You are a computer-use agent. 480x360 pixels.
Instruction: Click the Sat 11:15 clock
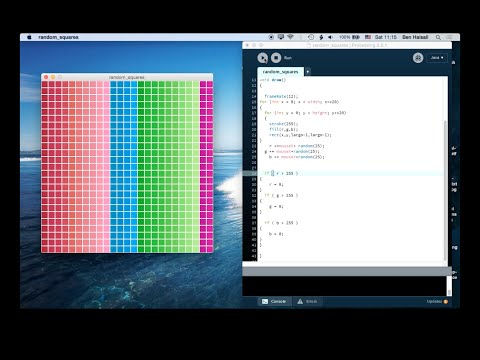pyautogui.click(x=386, y=37)
